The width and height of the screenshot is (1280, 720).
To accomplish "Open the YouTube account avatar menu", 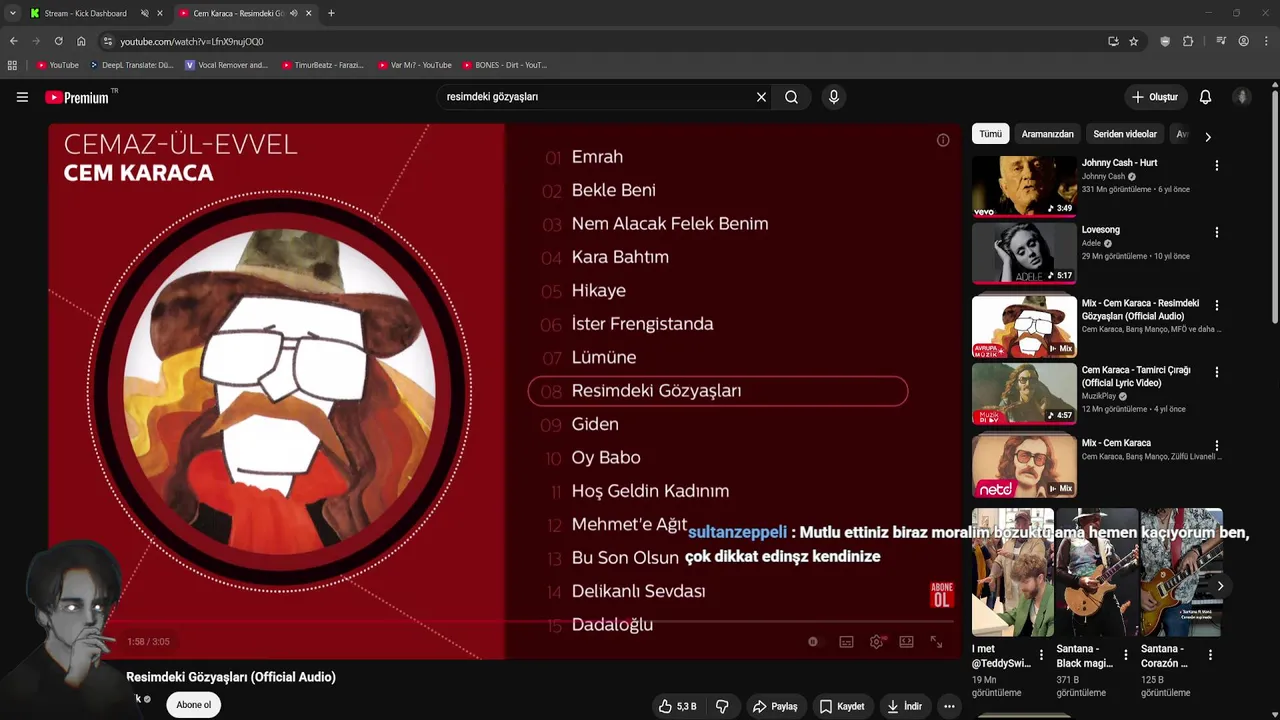I will pos(1242,97).
